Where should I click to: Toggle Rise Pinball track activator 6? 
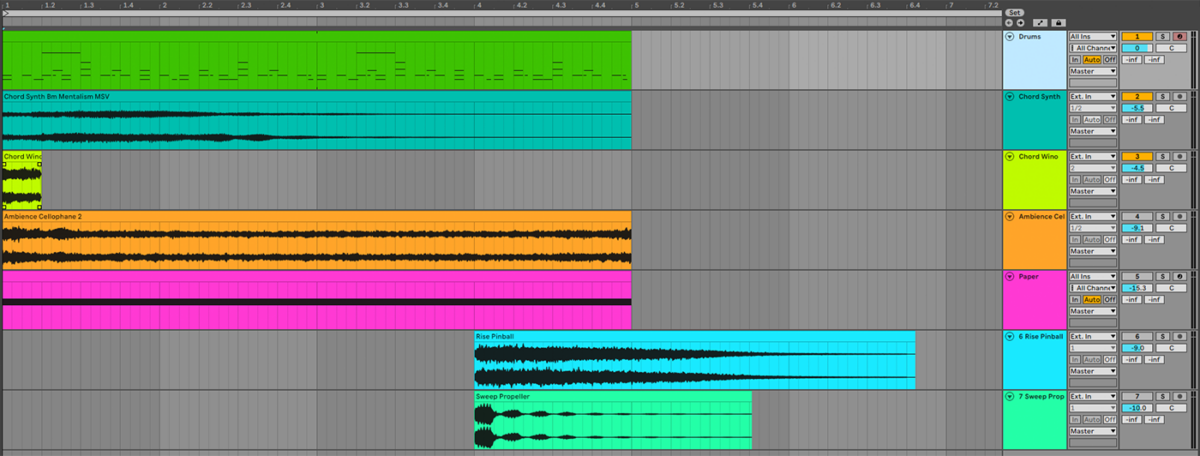[x=1137, y=336]
